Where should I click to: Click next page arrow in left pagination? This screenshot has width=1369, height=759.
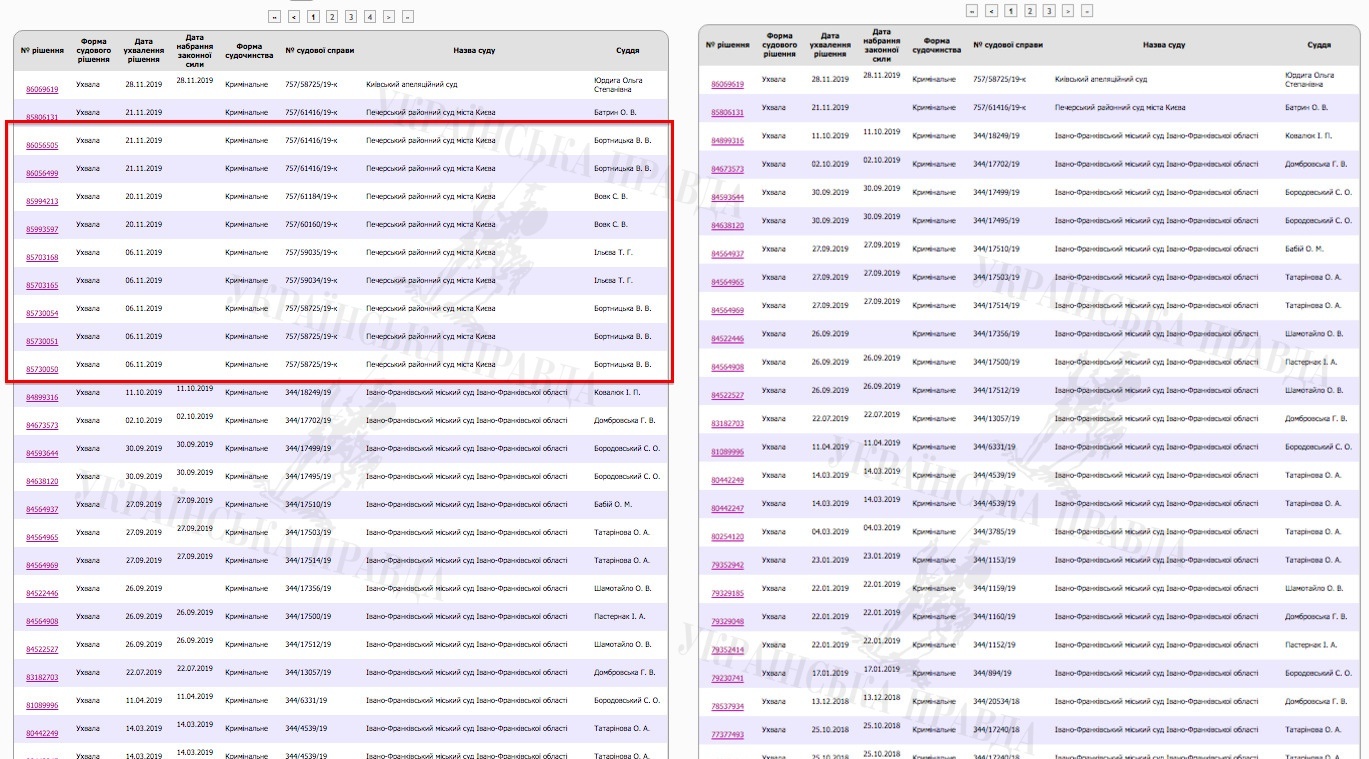[388, 17]
